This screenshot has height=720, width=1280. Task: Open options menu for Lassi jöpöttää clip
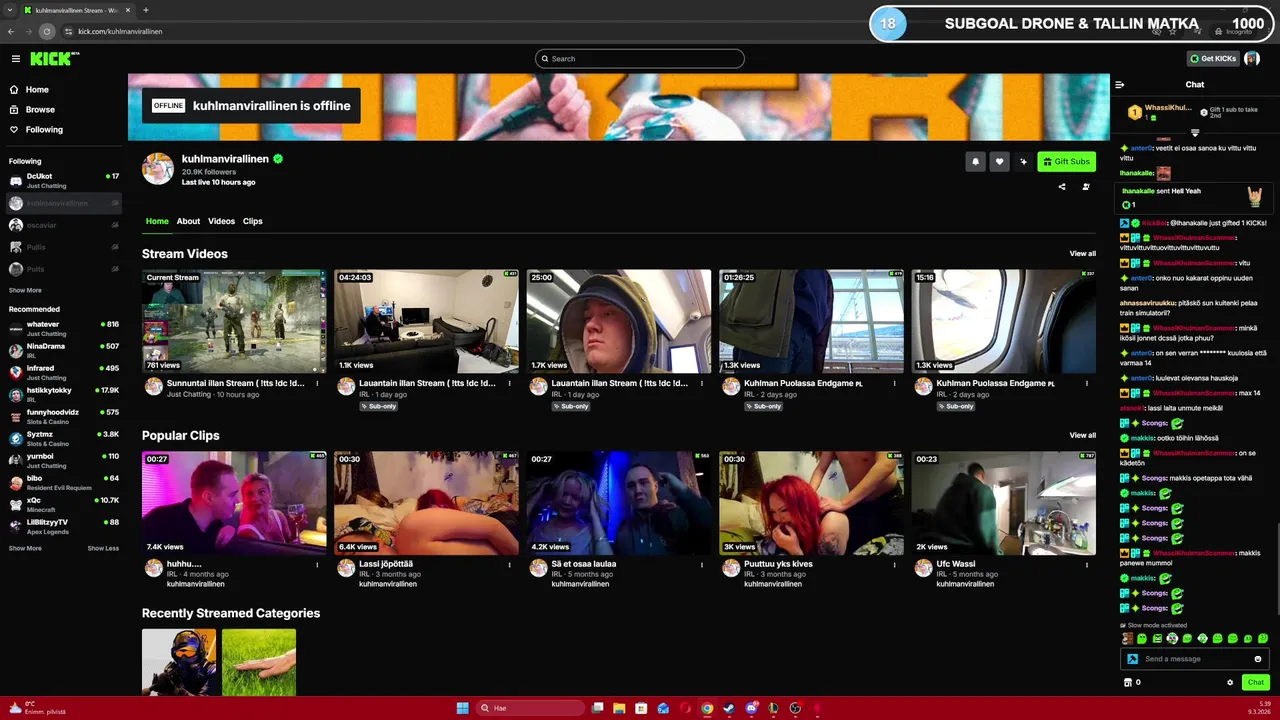click(510, 564)
